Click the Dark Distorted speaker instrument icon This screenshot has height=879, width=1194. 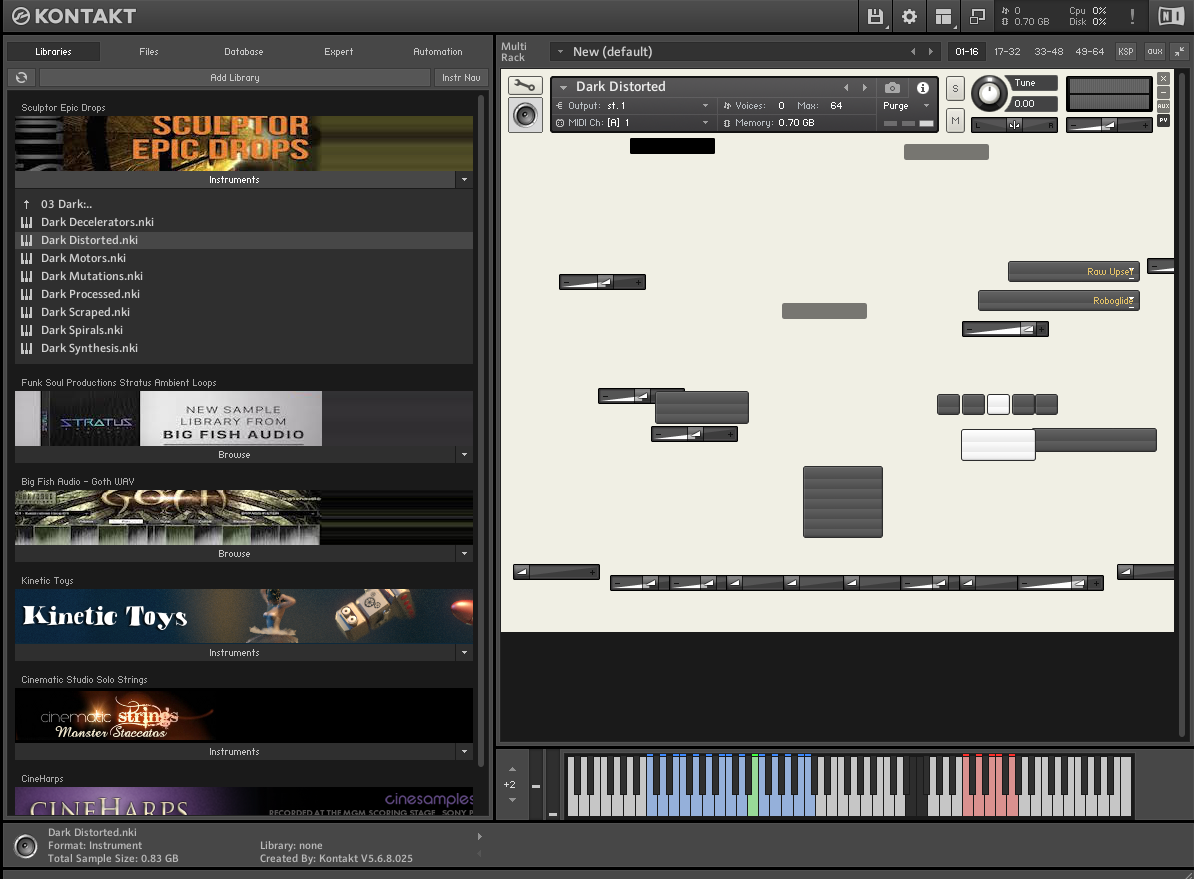pyautogui.click(x=525, y=115)
